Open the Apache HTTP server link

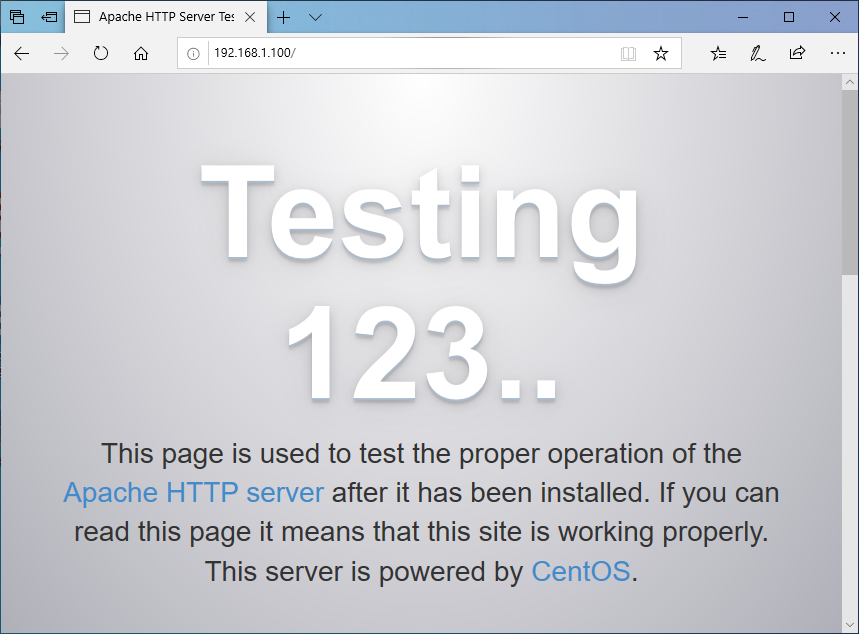(193, 492)
